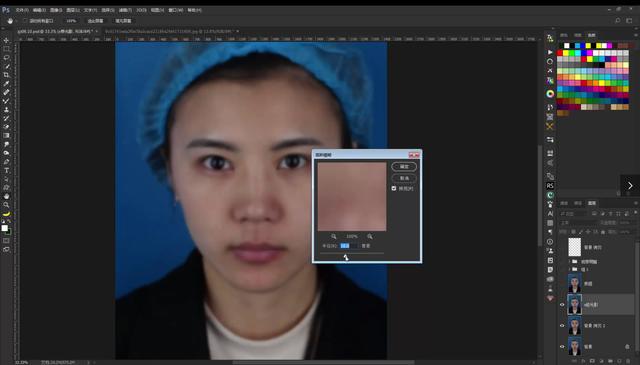Click the zoom-in magnifier in blur dialog

tap(369, 236)
